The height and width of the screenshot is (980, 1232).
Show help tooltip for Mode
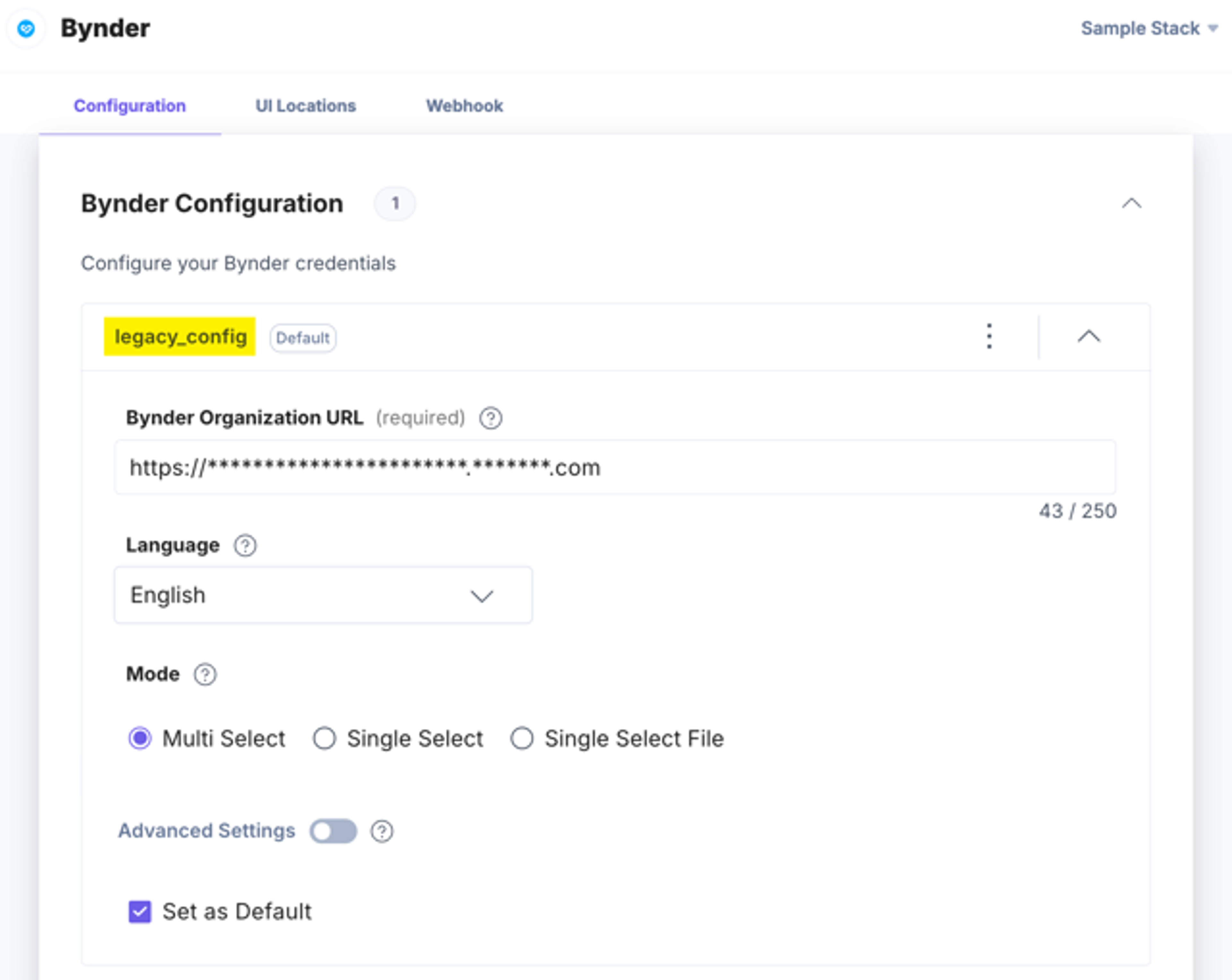[205, 674]
